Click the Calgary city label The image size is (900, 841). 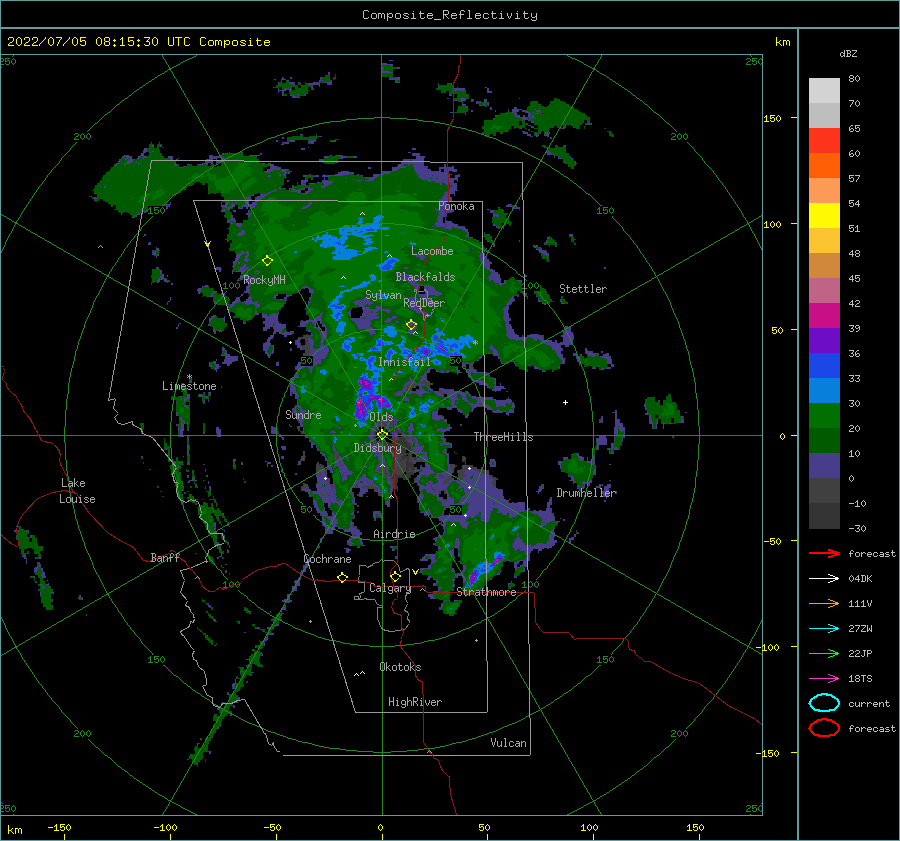390,588
